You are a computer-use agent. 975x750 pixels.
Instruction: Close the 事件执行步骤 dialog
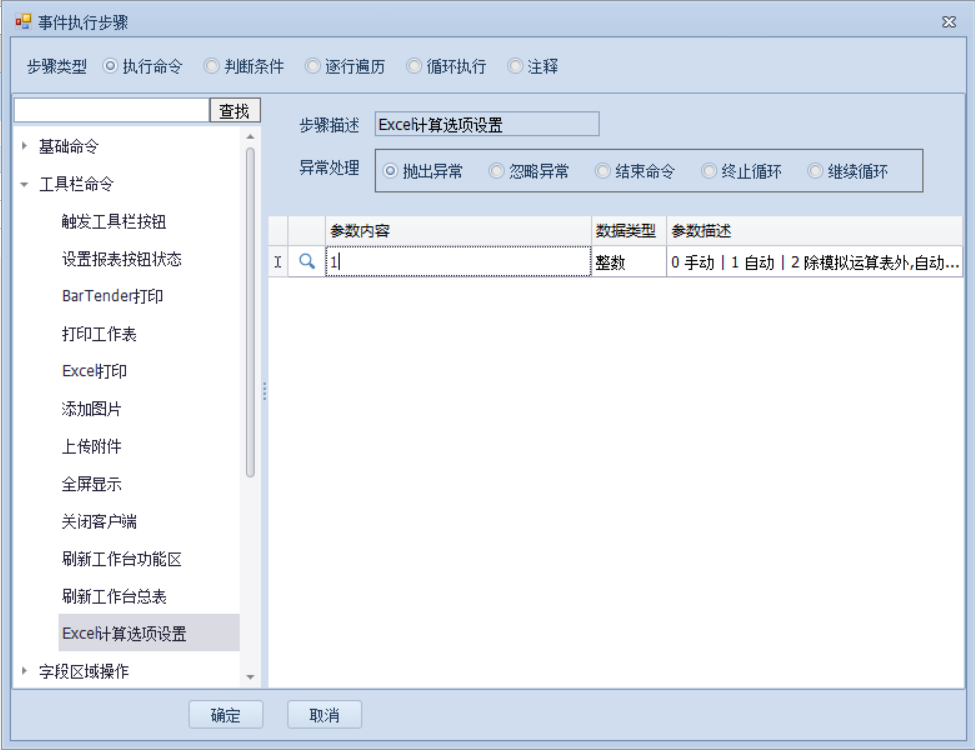coord(948,21)
